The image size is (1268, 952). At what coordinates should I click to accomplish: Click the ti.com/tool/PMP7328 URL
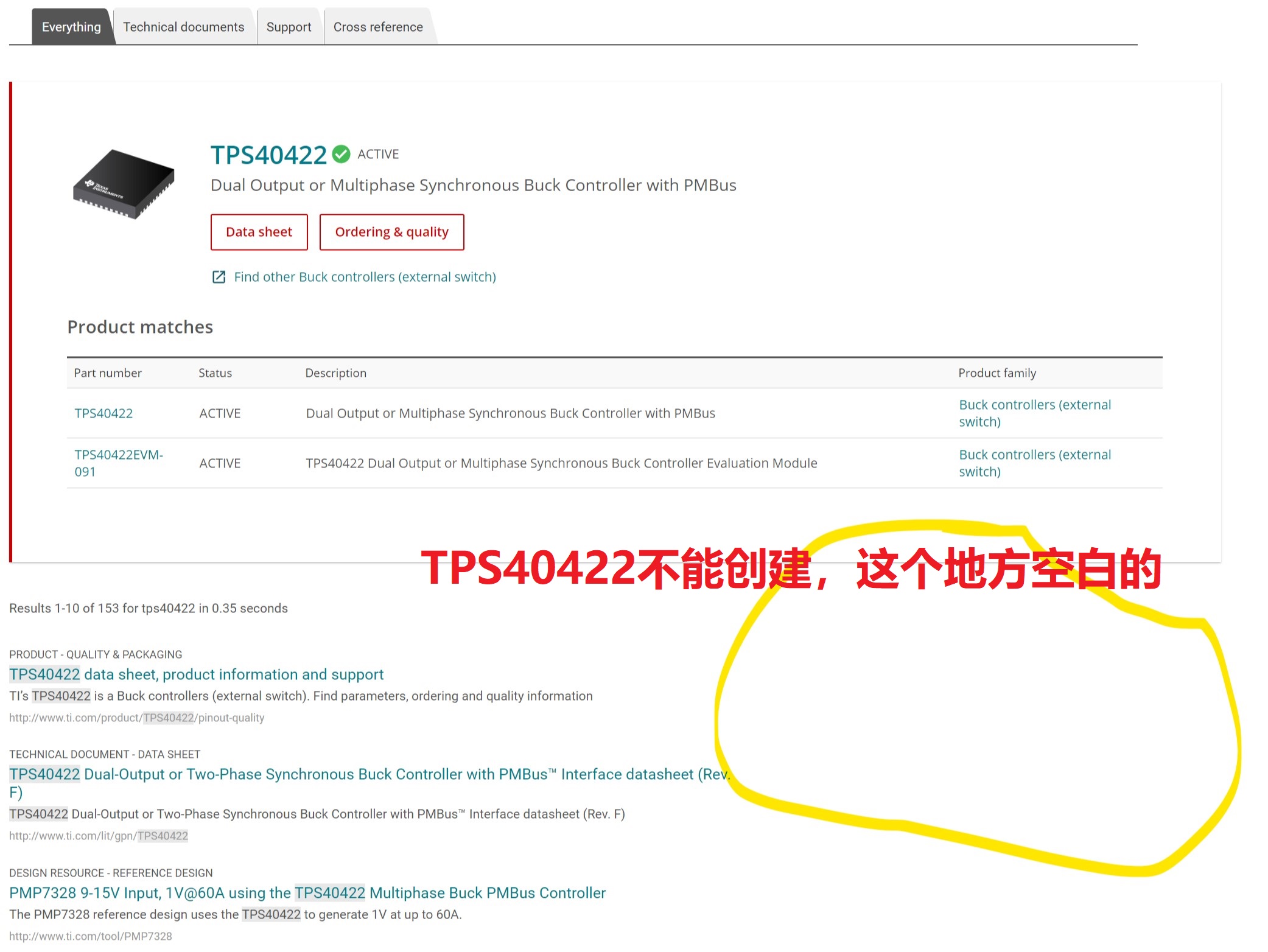coord(91,936)
